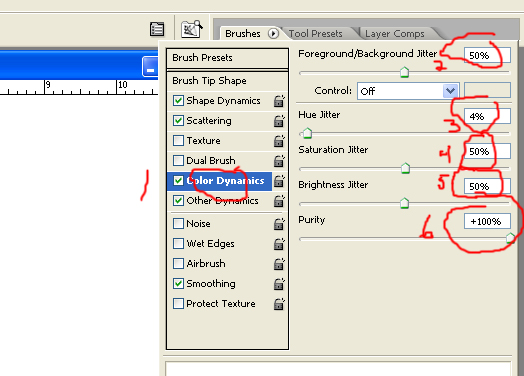Click the Purity slider handle
The width and height of the screenshot is (524, 376).
click(x=510, y=238)
